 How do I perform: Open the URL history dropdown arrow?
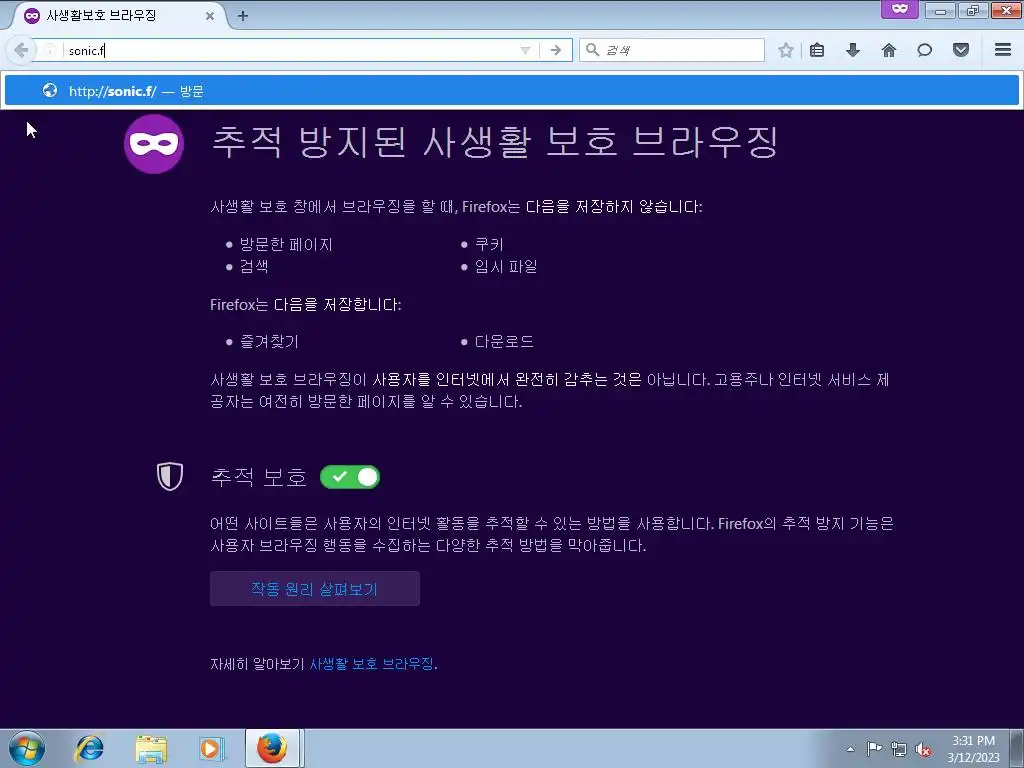(525, 50)
